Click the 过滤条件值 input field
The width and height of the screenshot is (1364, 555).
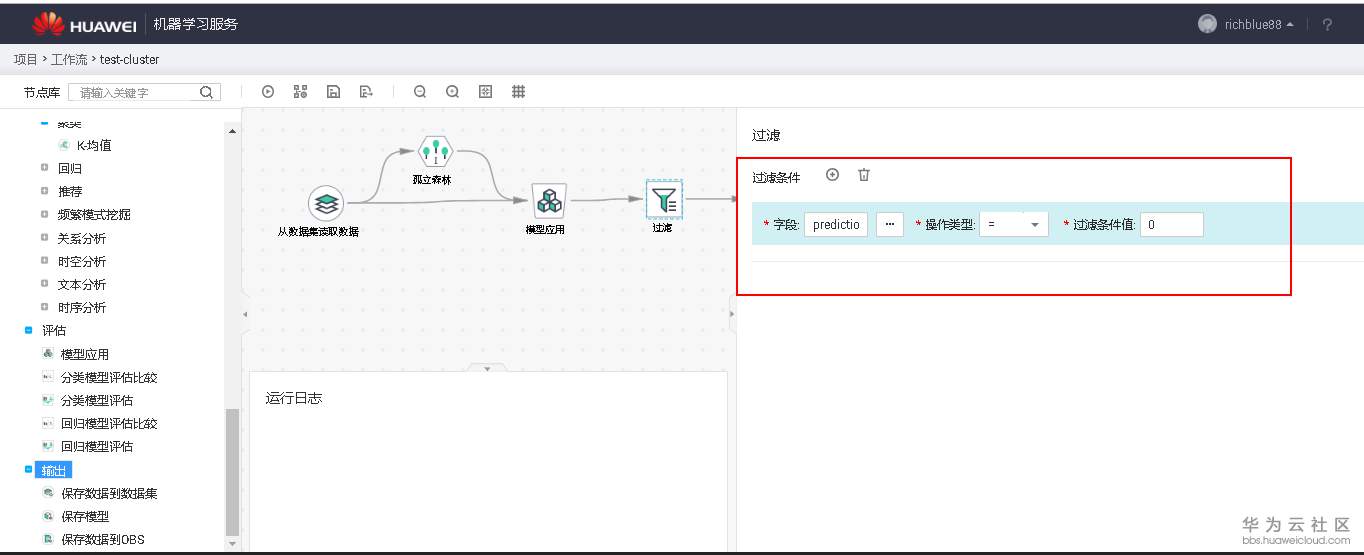point(1172,225)
